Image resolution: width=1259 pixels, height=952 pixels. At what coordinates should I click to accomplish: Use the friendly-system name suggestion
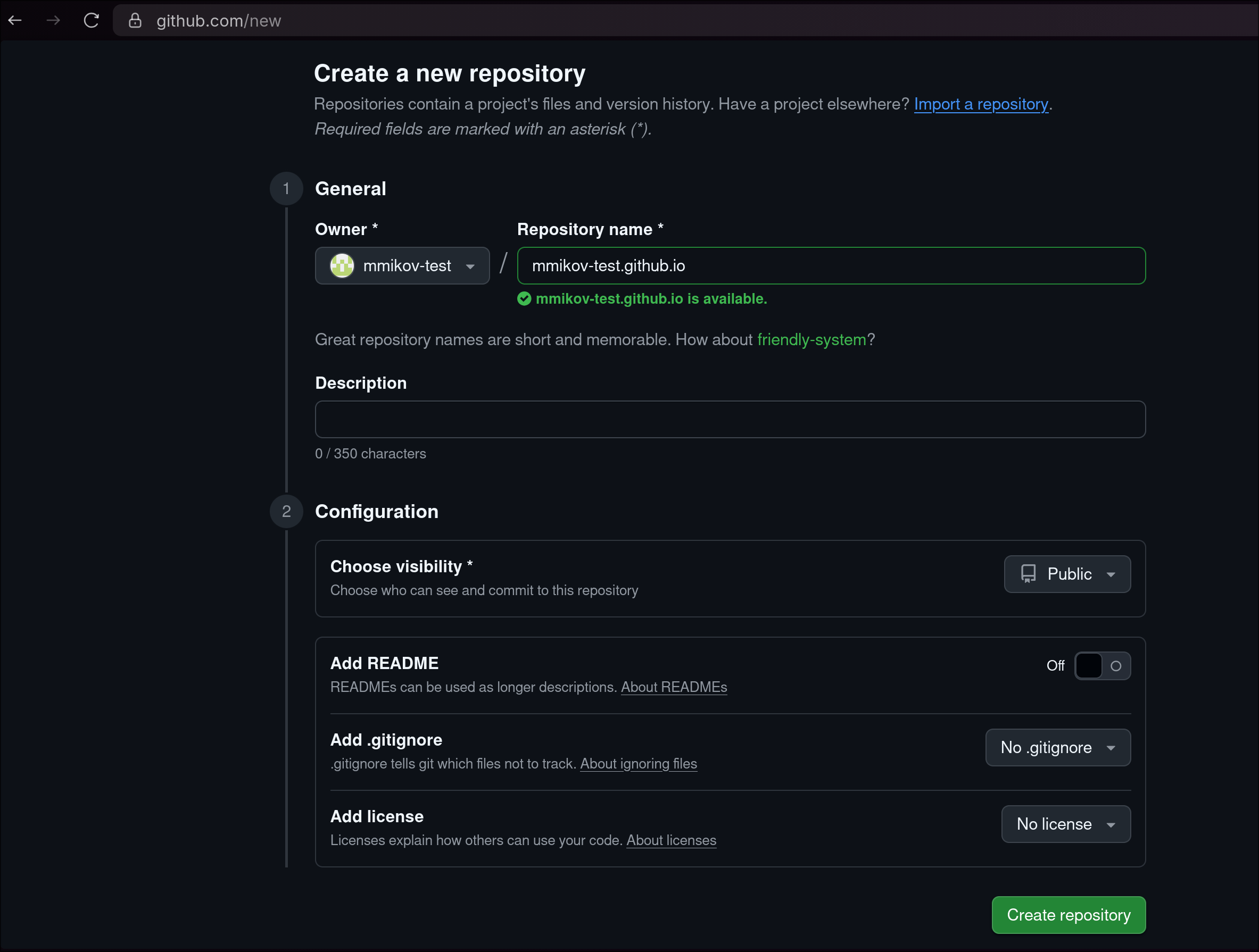click(811, 340)
